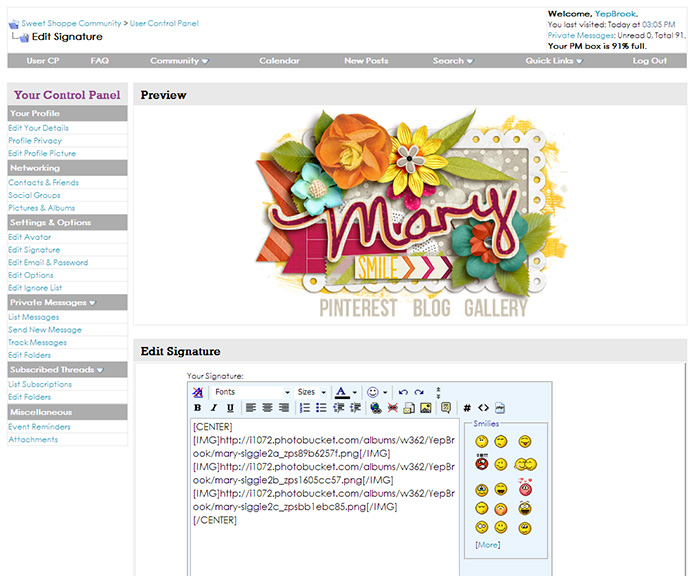Open Pictures & Albums
The width and height of the screenshot is (700, 576).
click(x=42, y=208)
